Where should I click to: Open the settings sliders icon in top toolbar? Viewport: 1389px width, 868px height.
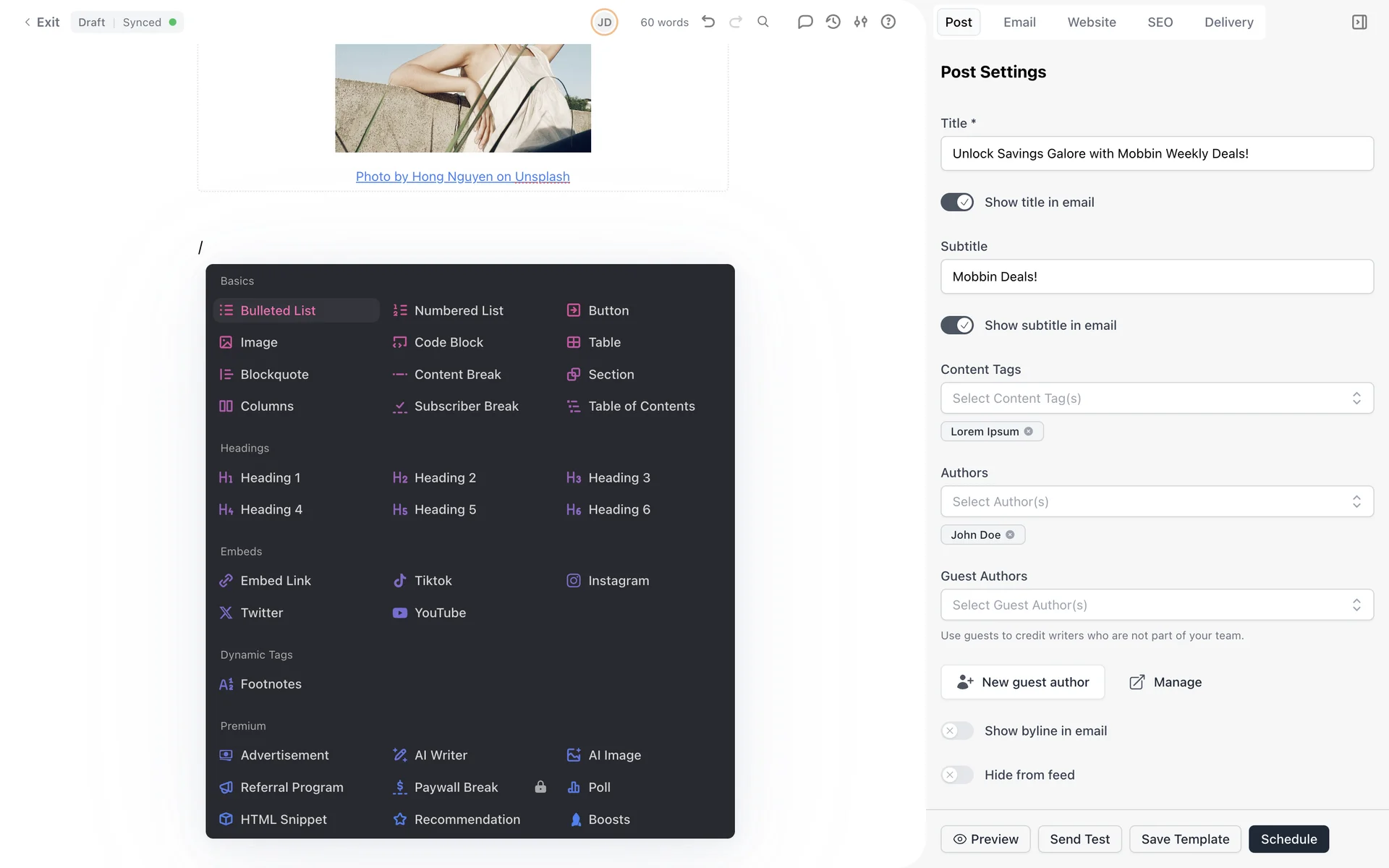[860, 22]
